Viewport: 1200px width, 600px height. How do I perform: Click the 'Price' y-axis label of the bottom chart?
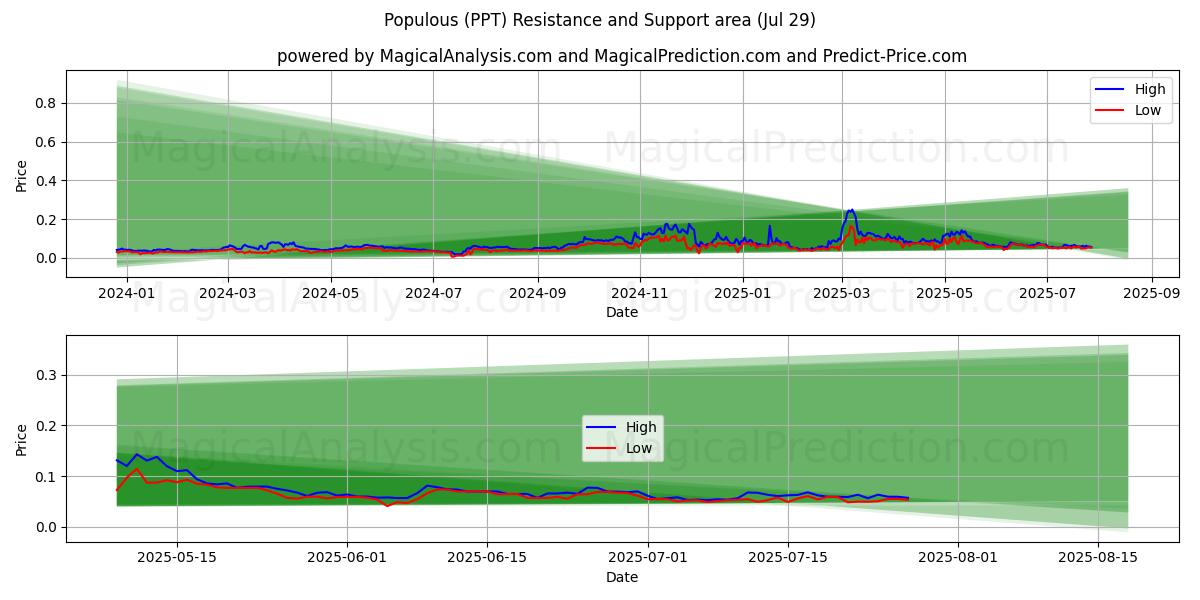(21, 439)
